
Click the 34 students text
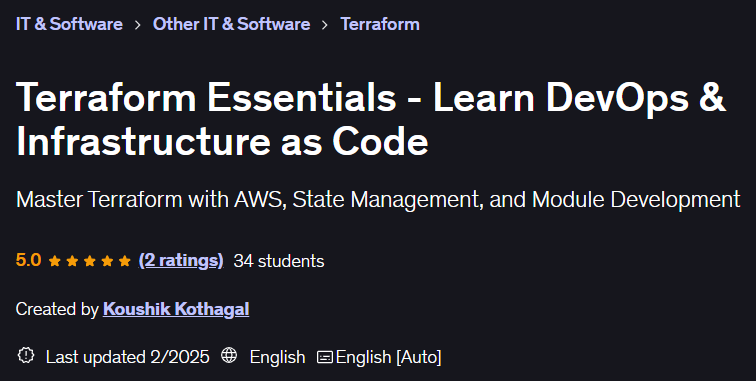coord(279,261)
